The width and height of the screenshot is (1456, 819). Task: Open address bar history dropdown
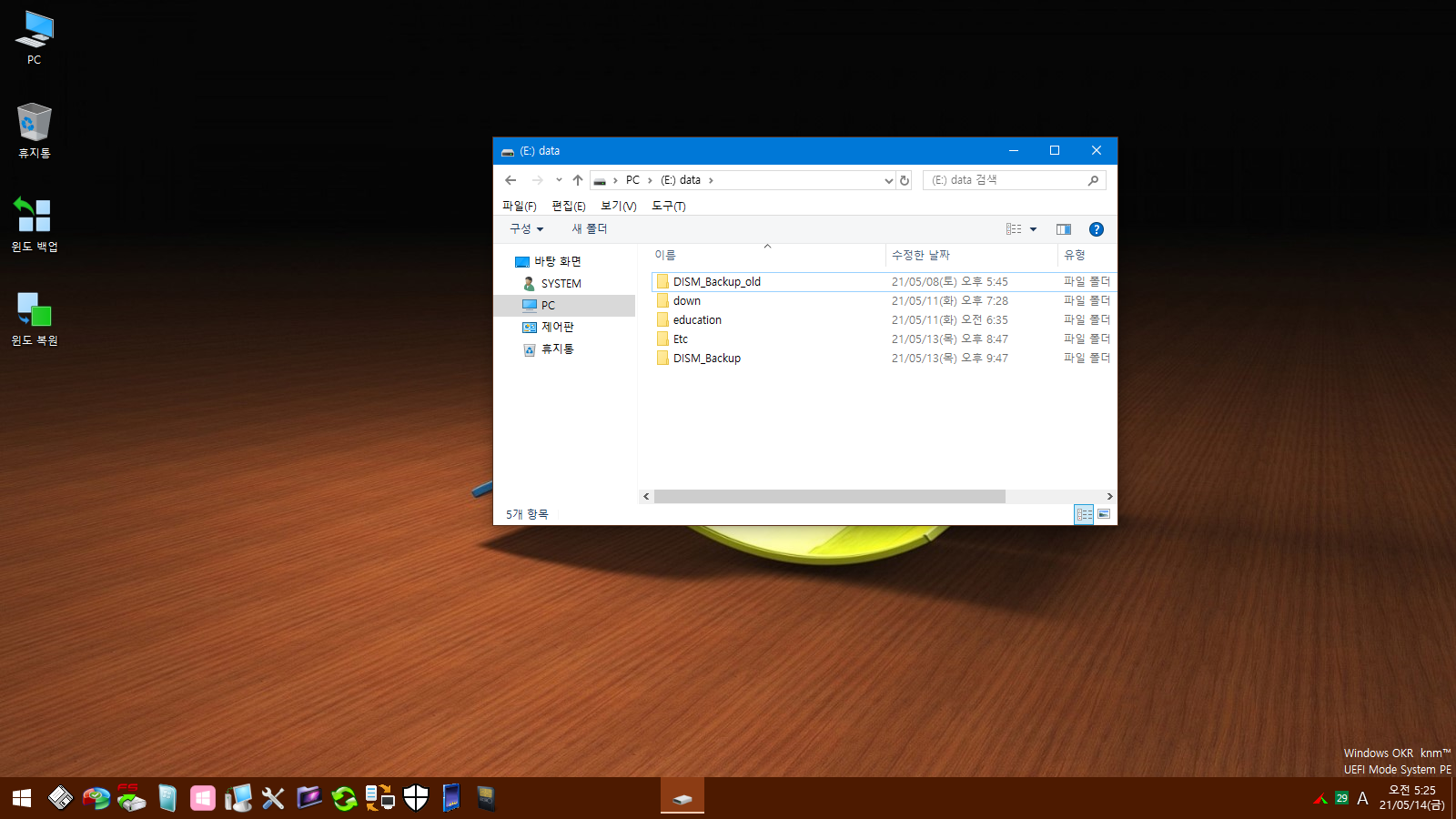889,180
